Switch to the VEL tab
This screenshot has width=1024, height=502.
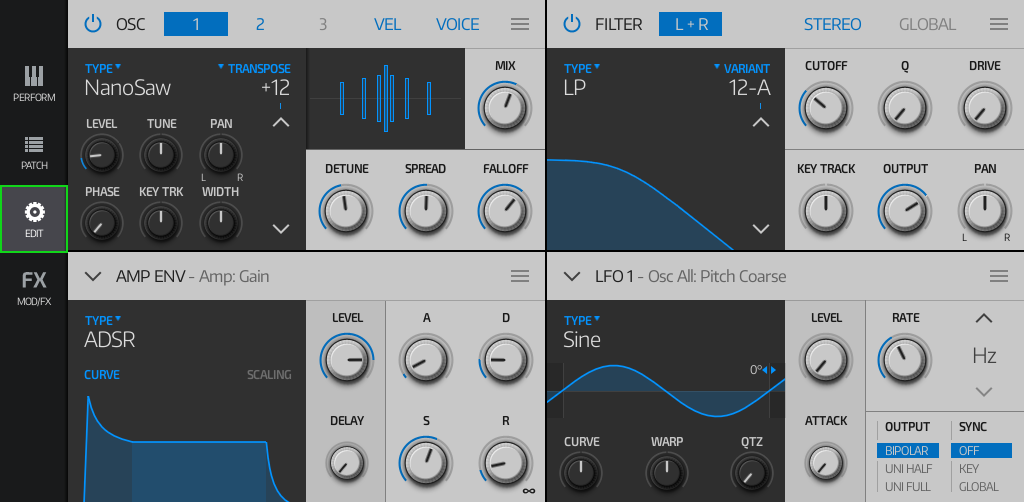(388, 24)
